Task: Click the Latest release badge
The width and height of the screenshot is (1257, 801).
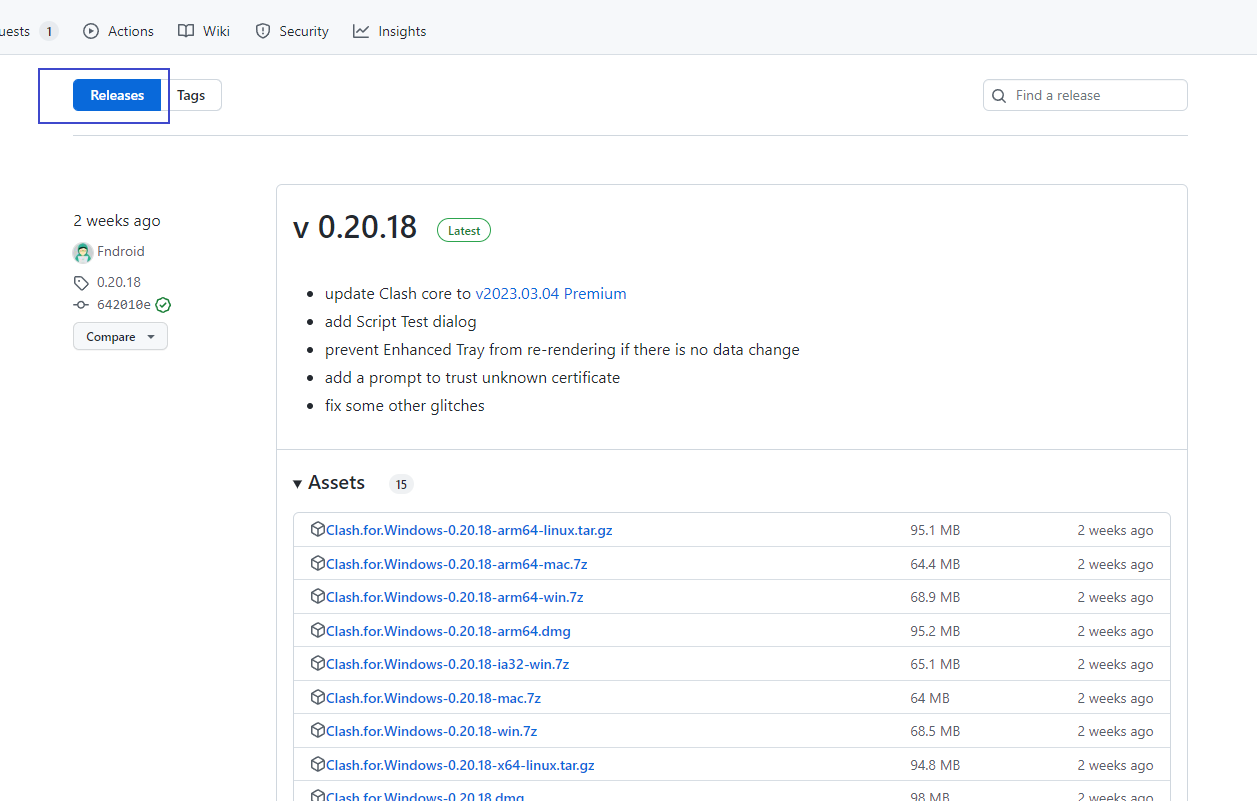Action: coord(464,230)
